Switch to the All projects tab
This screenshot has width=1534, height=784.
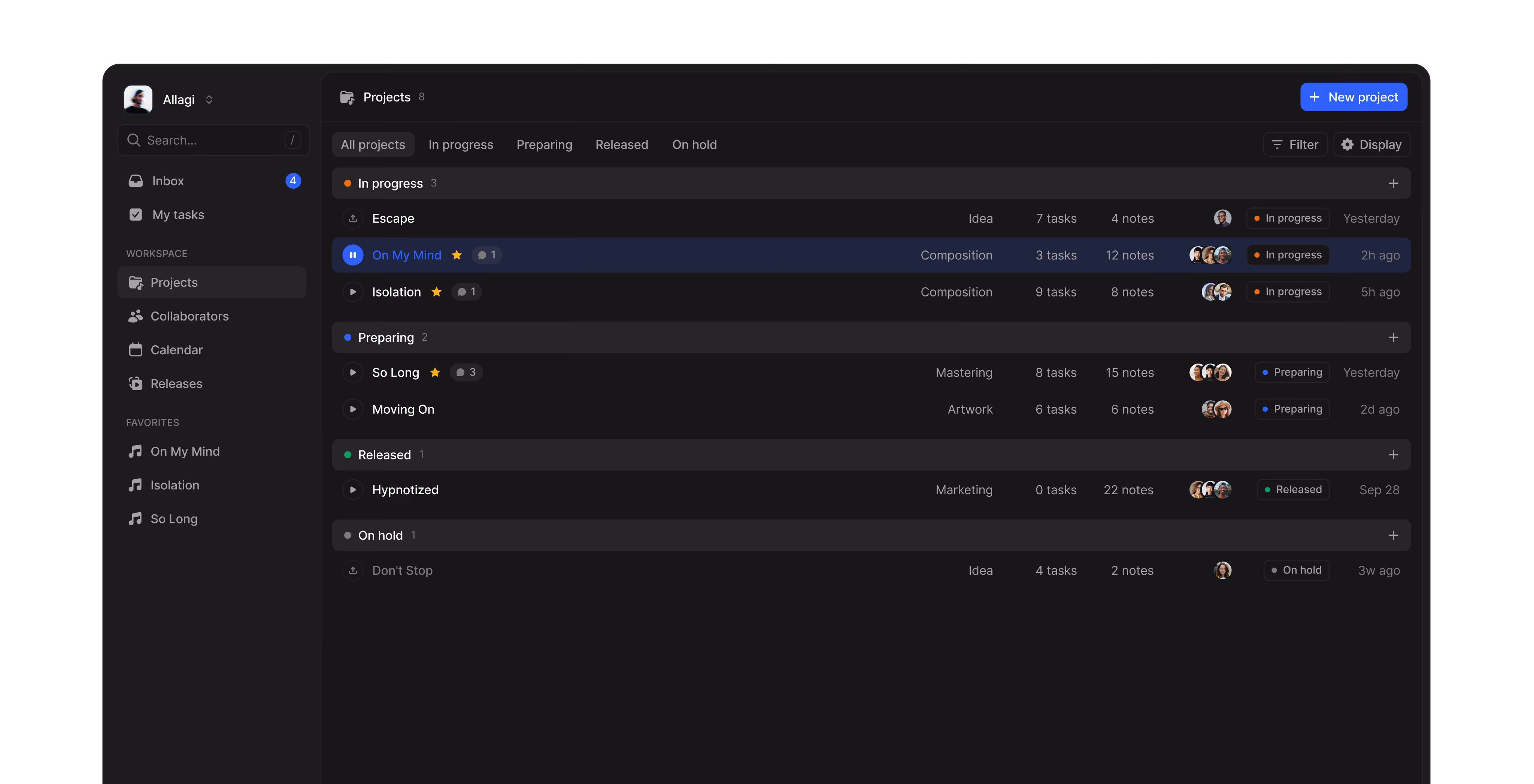click(x=373, y=145)
